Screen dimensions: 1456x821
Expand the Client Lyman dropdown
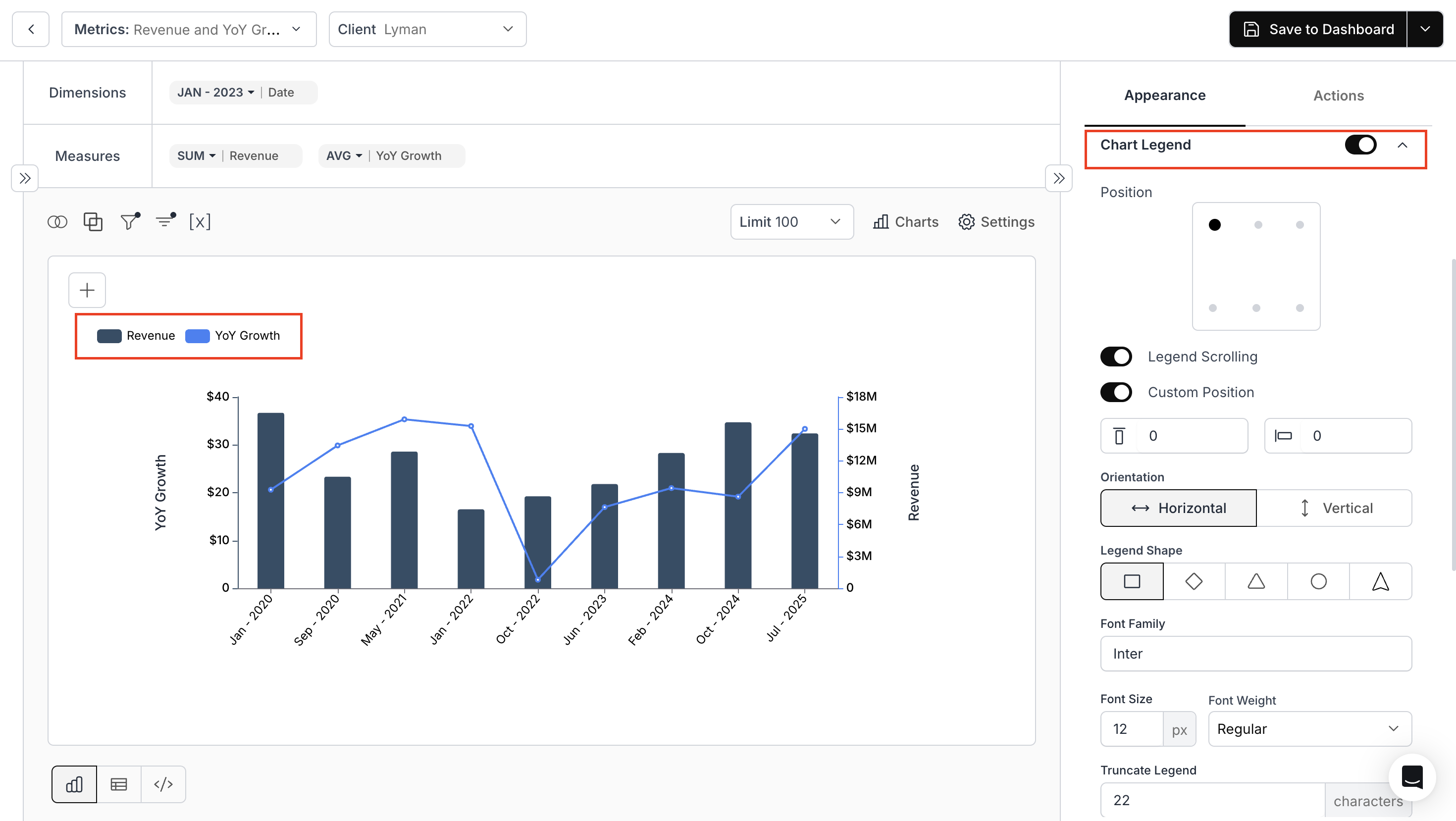point(427,29)
